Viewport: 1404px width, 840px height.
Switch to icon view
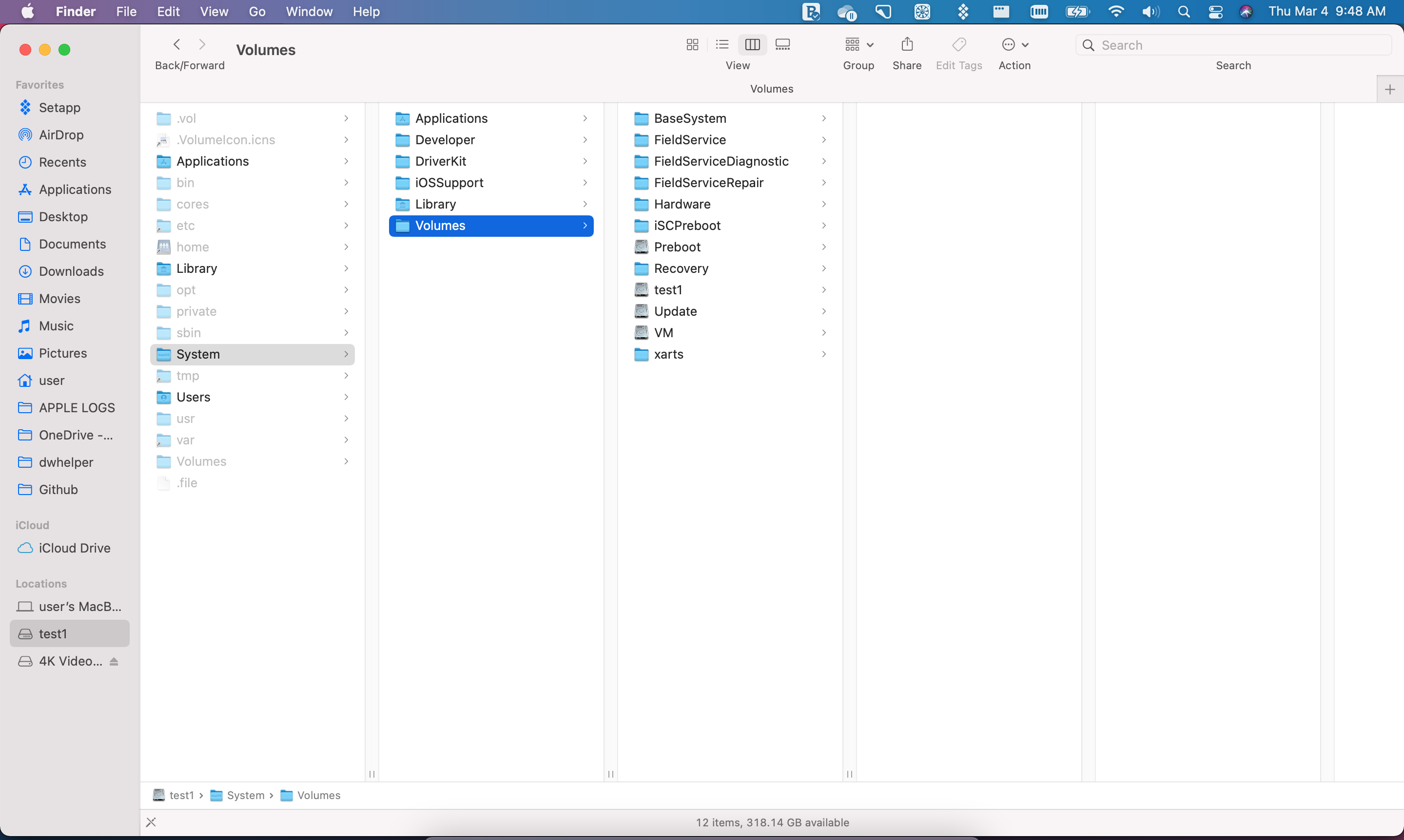tap(692, 45)
